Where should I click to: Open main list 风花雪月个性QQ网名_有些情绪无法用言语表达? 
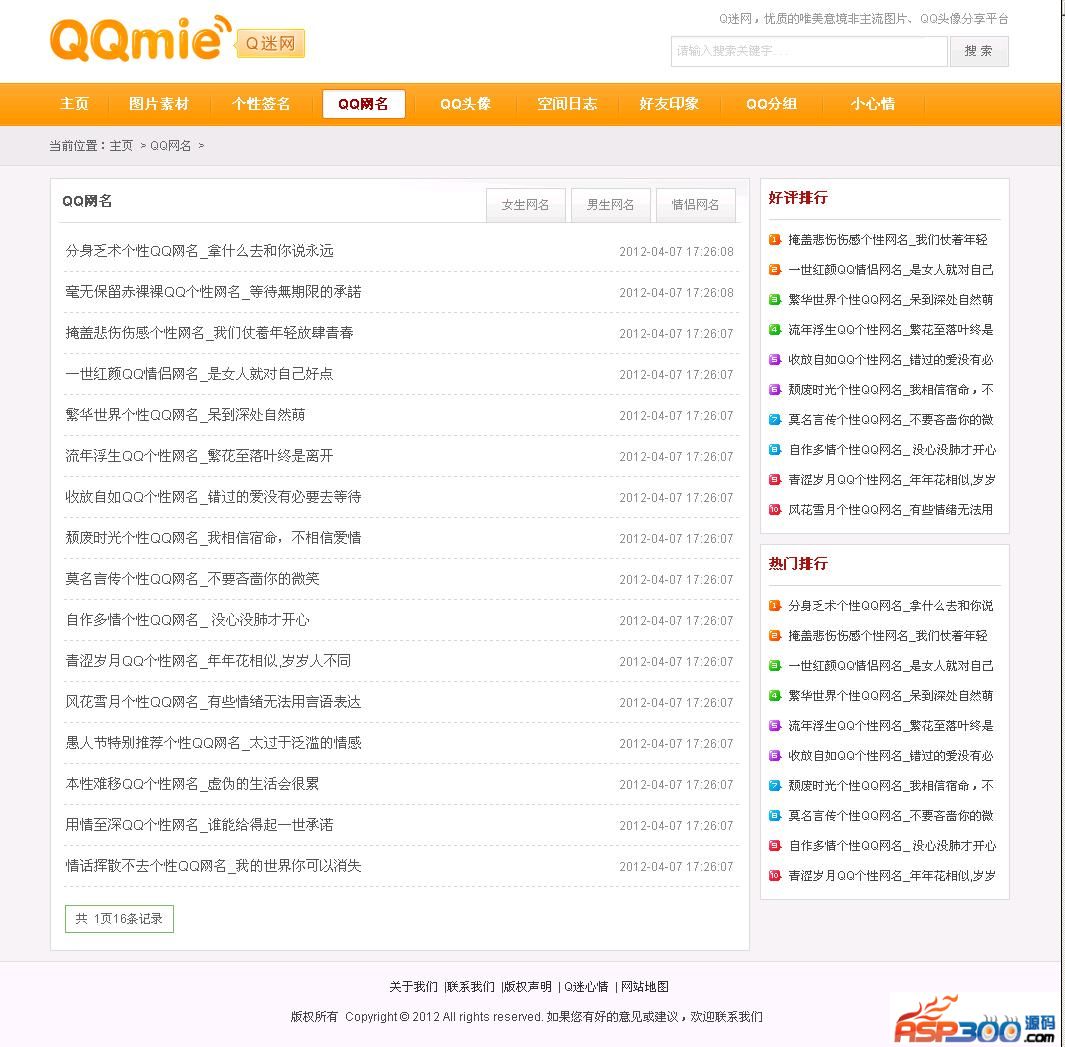tap(213, 702)
